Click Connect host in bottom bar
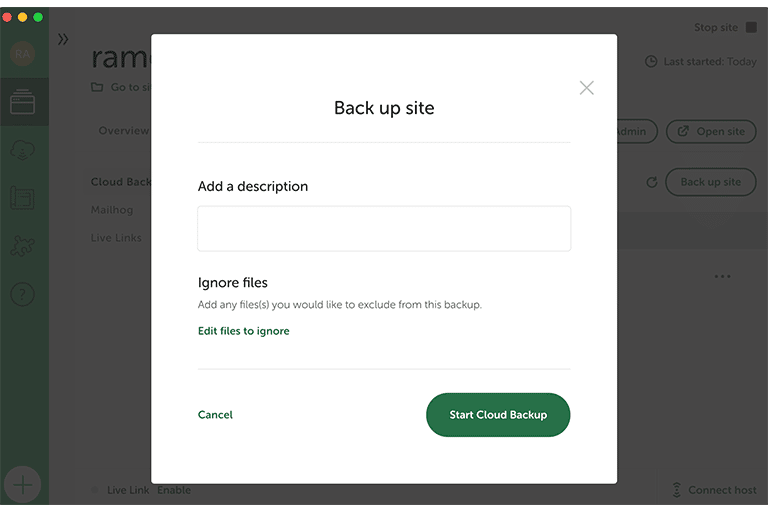The width and height of the screenshot is (768, 512). click(x=715, y=490)
